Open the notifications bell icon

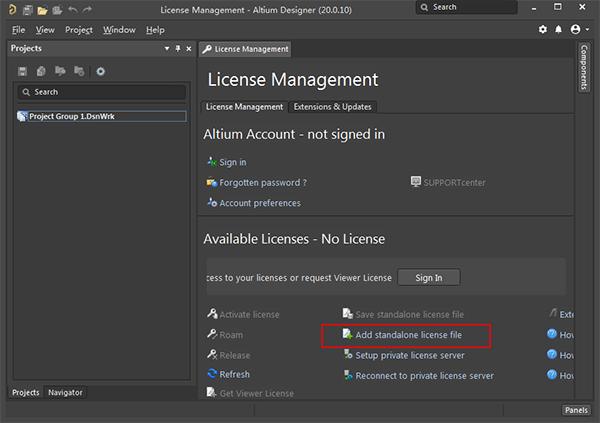559,29
